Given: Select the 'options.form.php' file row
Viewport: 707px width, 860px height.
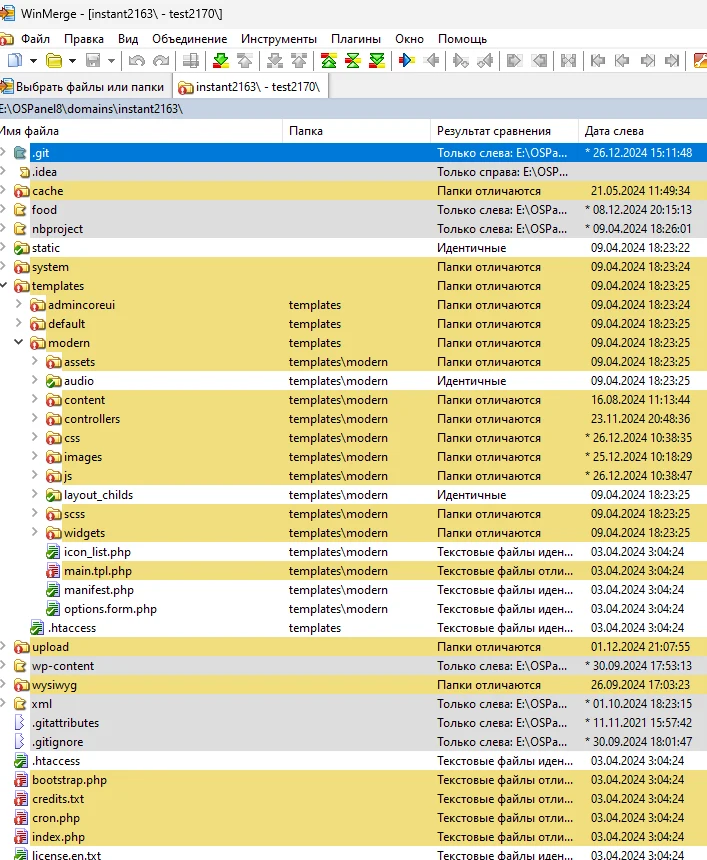Looking at the screenshot, I should [353, 609].
